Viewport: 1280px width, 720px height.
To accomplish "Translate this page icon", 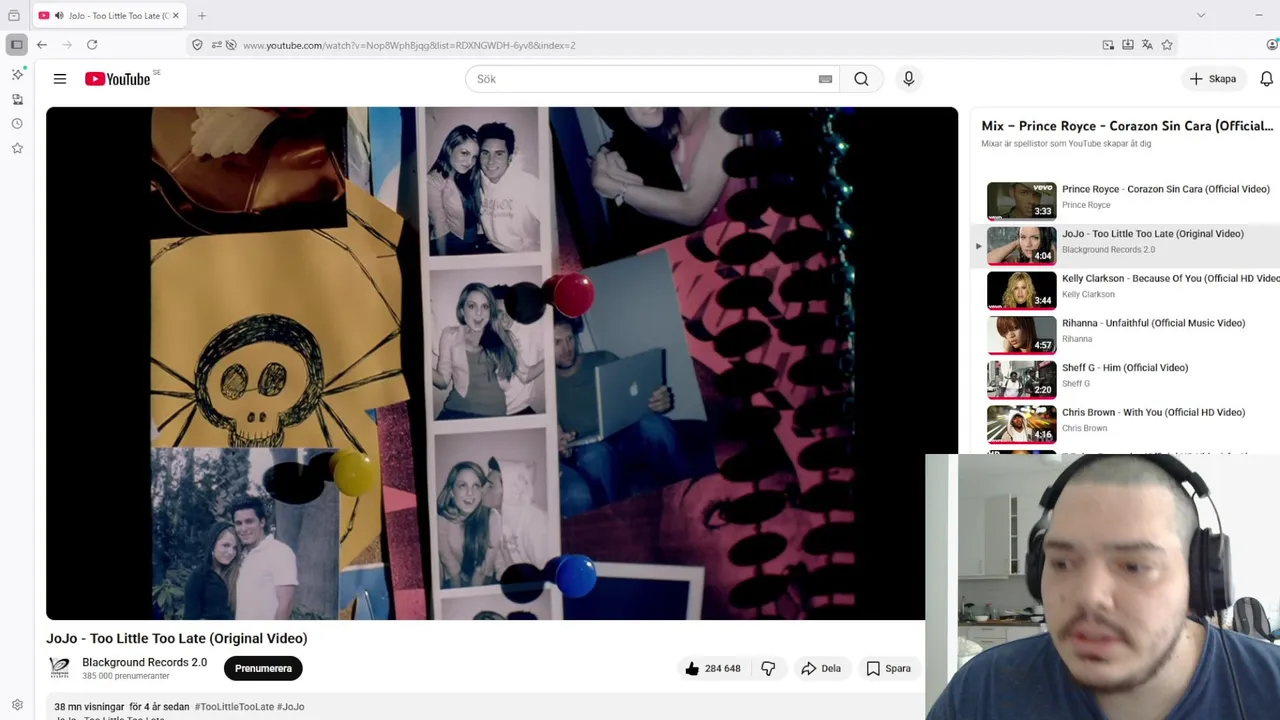I will pyautogui.click(x=1147, y=45).
